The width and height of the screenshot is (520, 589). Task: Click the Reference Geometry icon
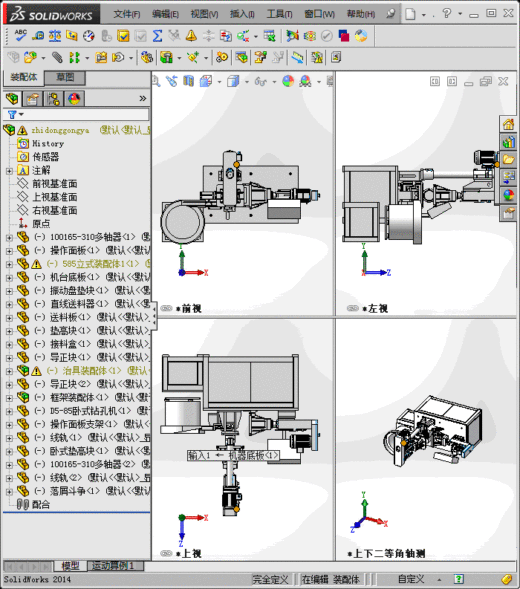[x=193, y=57]
